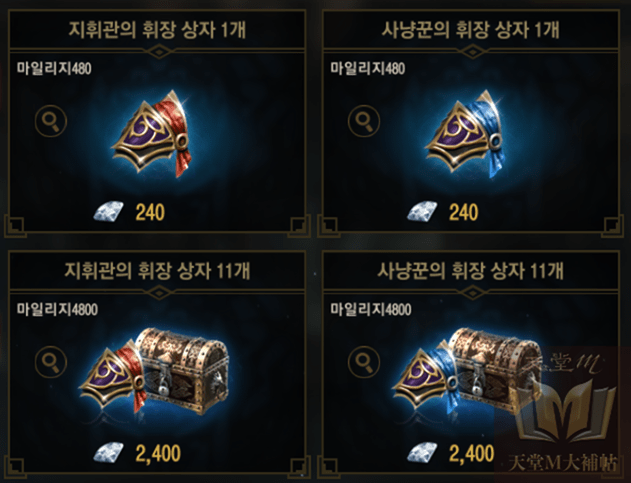Click the 天堂M大補帖 watermark logo

click(x=563, y=413)
